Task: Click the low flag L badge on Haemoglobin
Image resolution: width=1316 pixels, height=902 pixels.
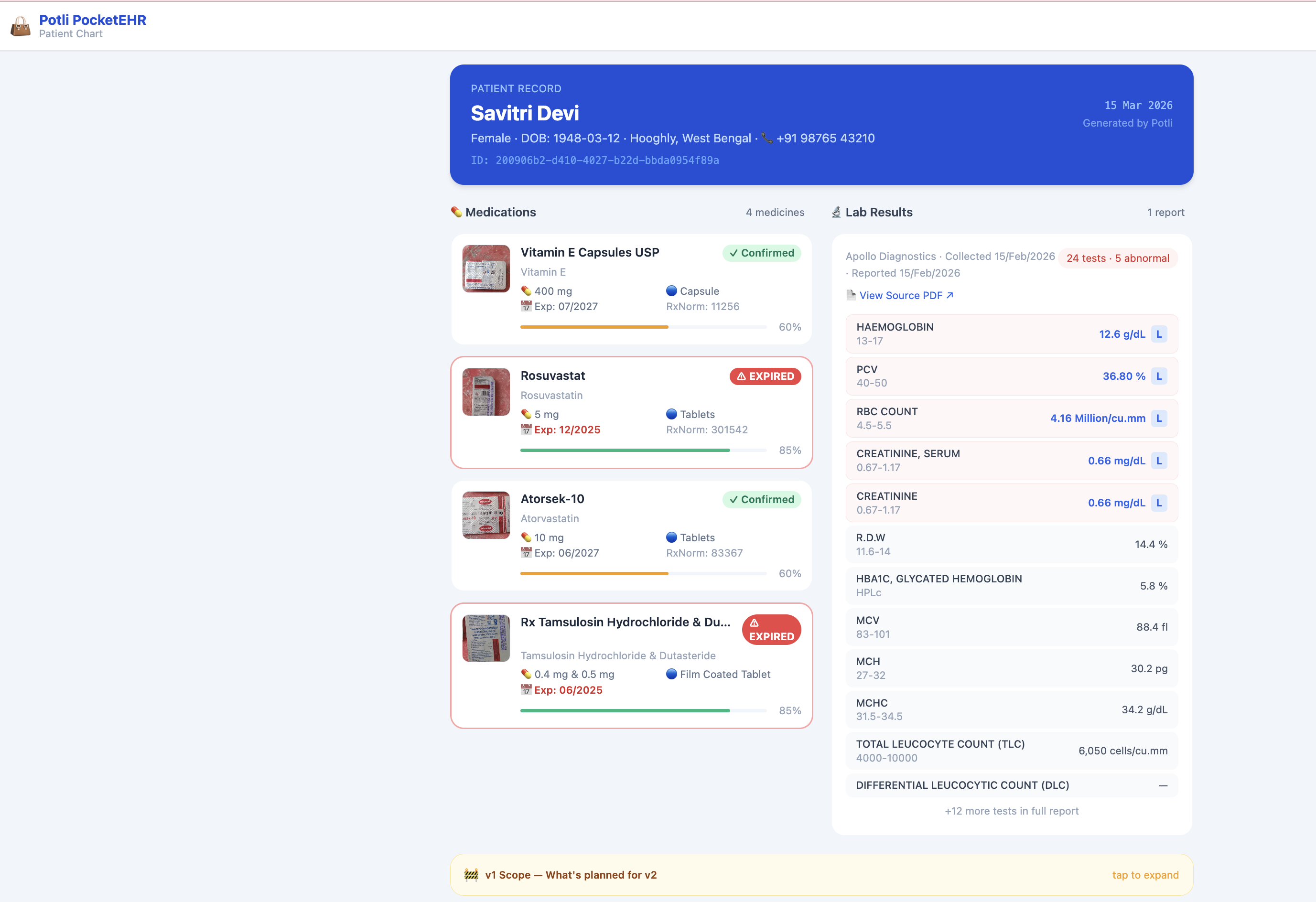Action: point(1159,334)
